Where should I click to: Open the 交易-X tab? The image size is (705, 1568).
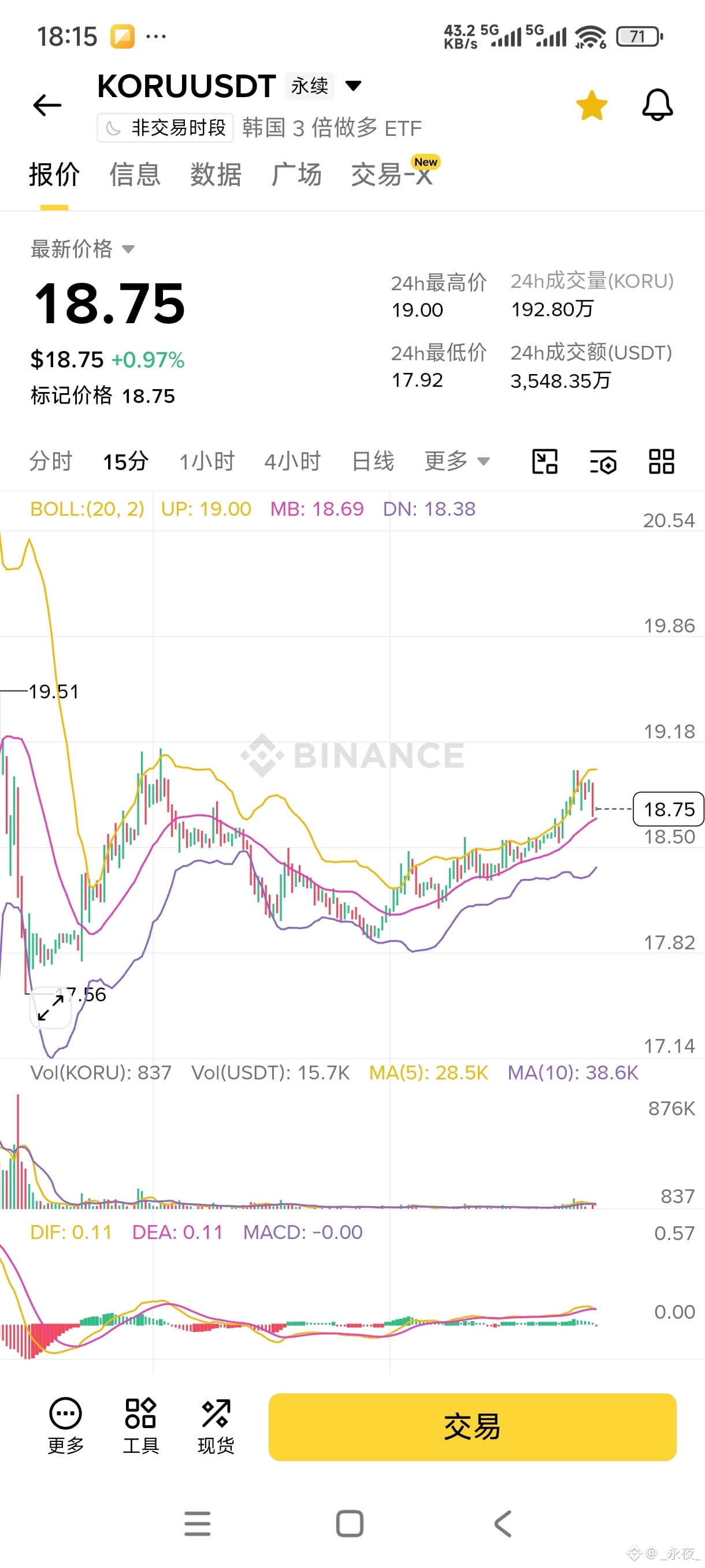click(392, 175)
